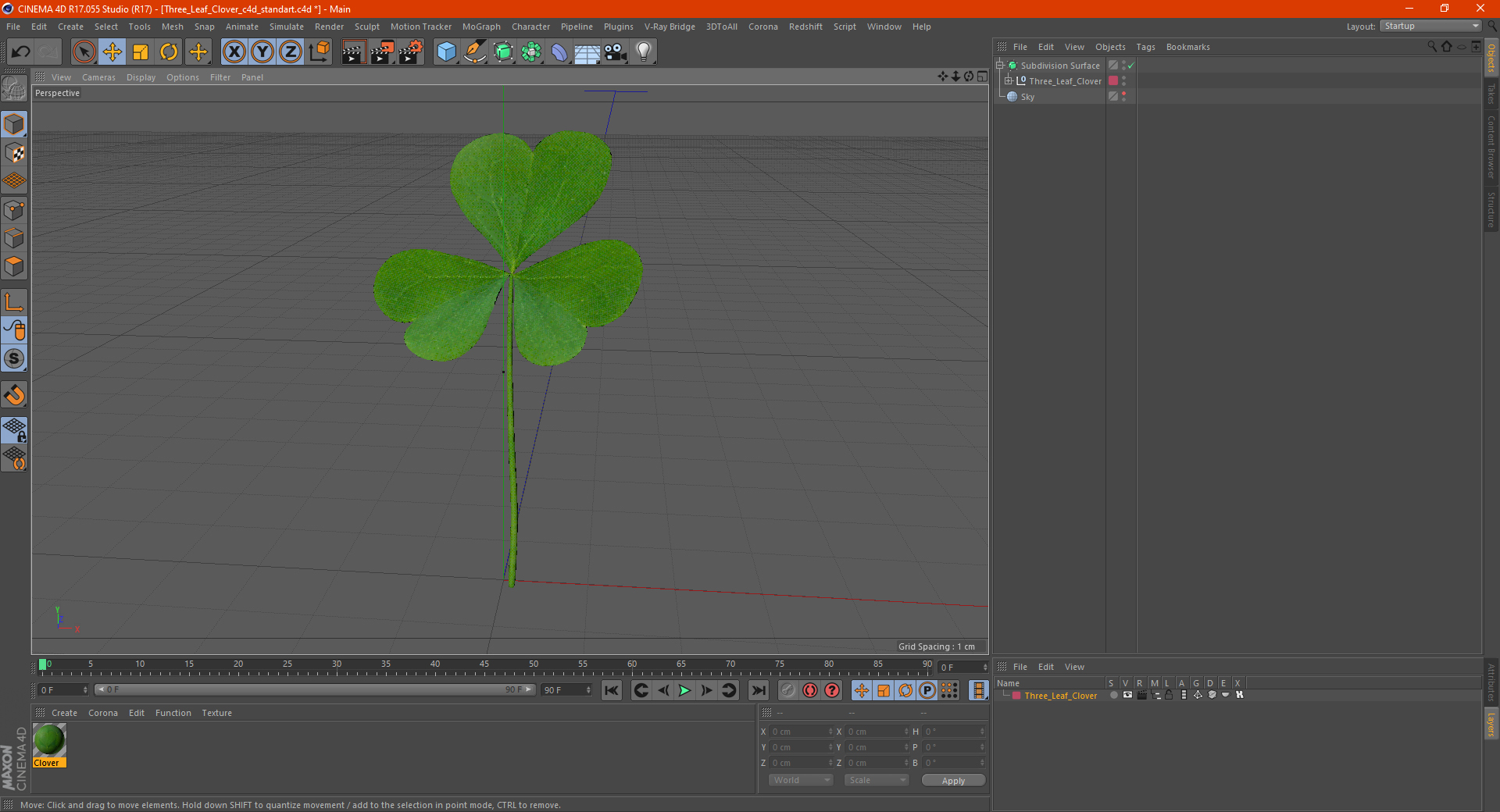Go to end of animation
Image resolution: width=1500 pixels, height=812 pixels.
click(758, 690)
